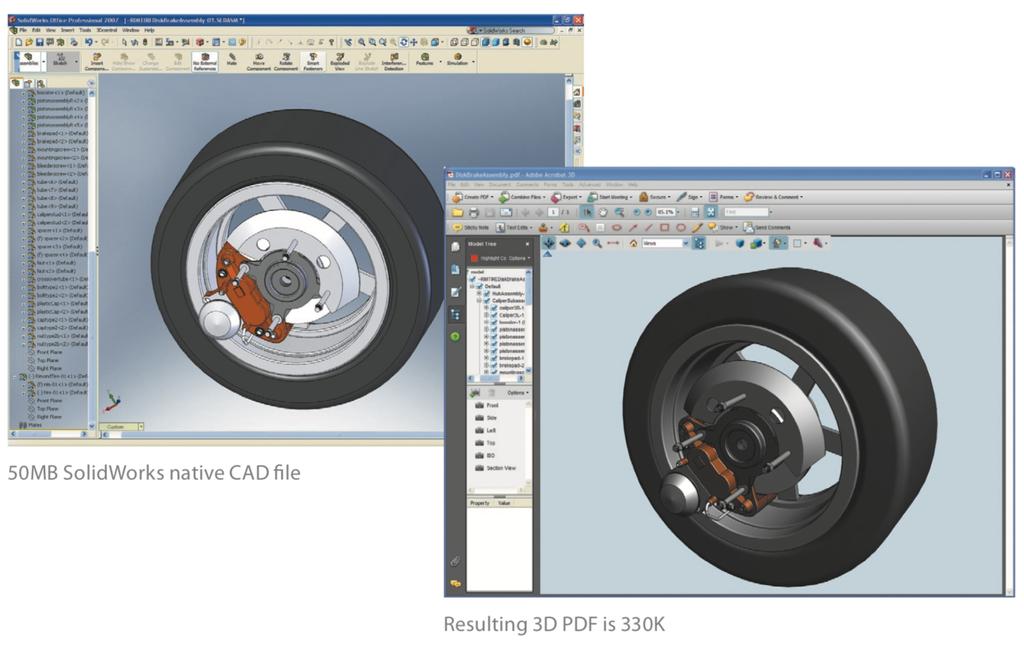
Task: Choose the Select tool in Acrobat toolbar
Action: click(x=587, y=212)
